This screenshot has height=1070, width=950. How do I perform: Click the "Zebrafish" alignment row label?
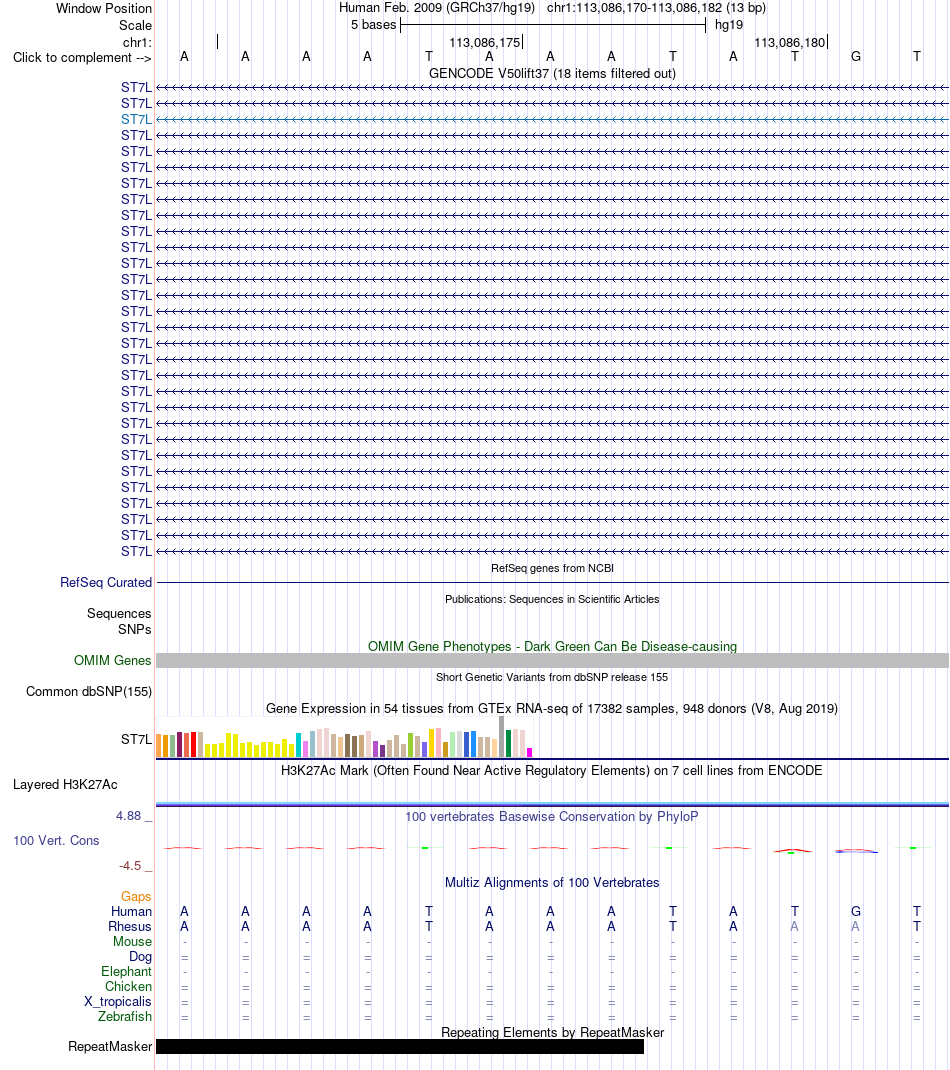click(x=125, y=1017)
